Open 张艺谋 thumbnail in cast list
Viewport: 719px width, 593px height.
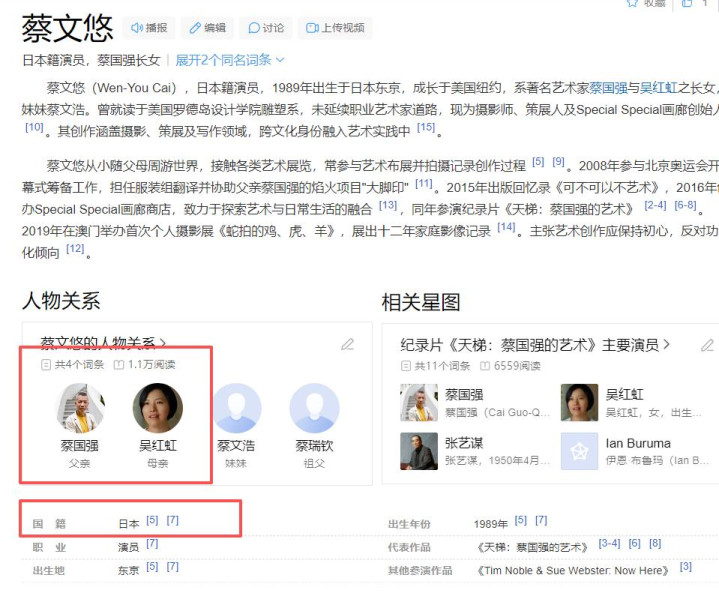pyautogui.click(x=419, y=451)
